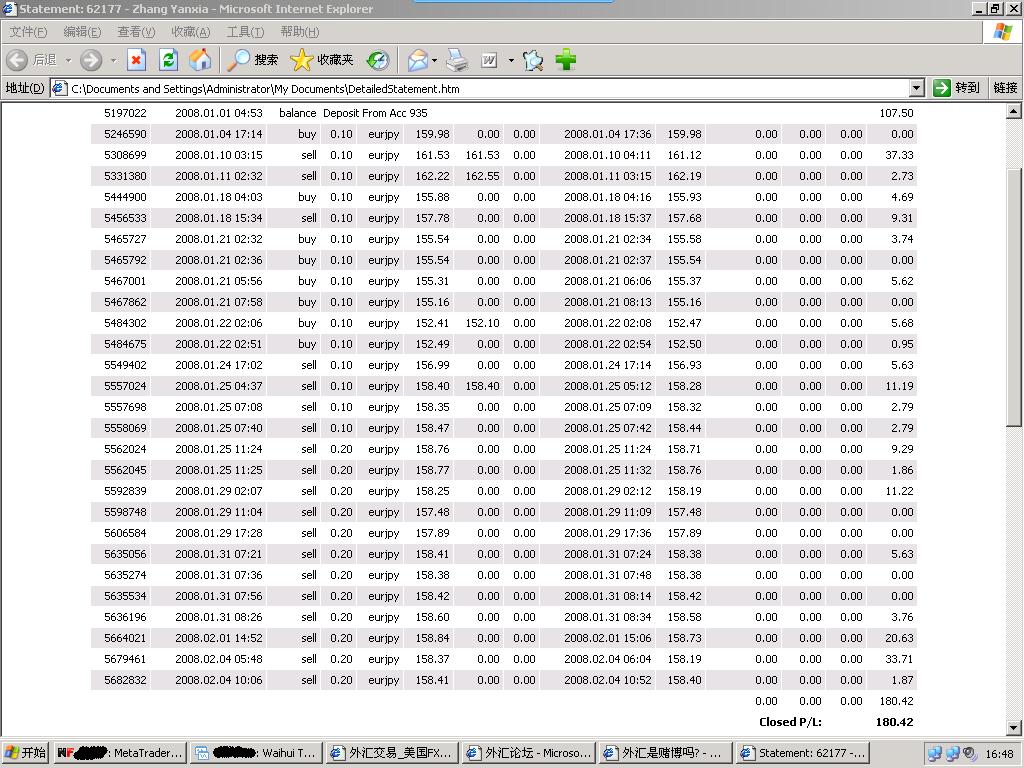
Task: Refresh the page with the Refresh icon
Action: pyautogui.click(x=168, y=60)
